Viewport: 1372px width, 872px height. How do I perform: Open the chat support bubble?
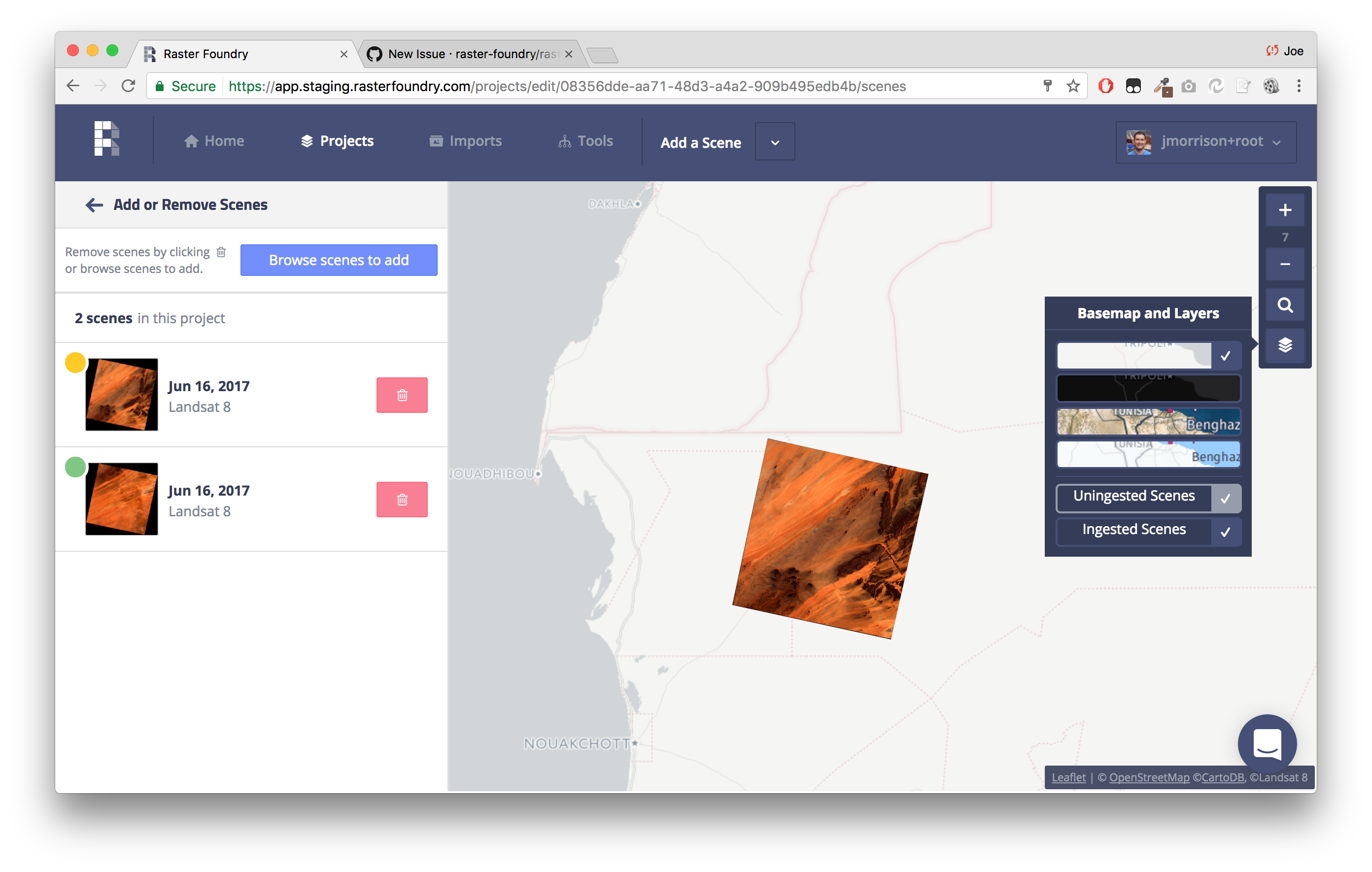click(1267, 743)
